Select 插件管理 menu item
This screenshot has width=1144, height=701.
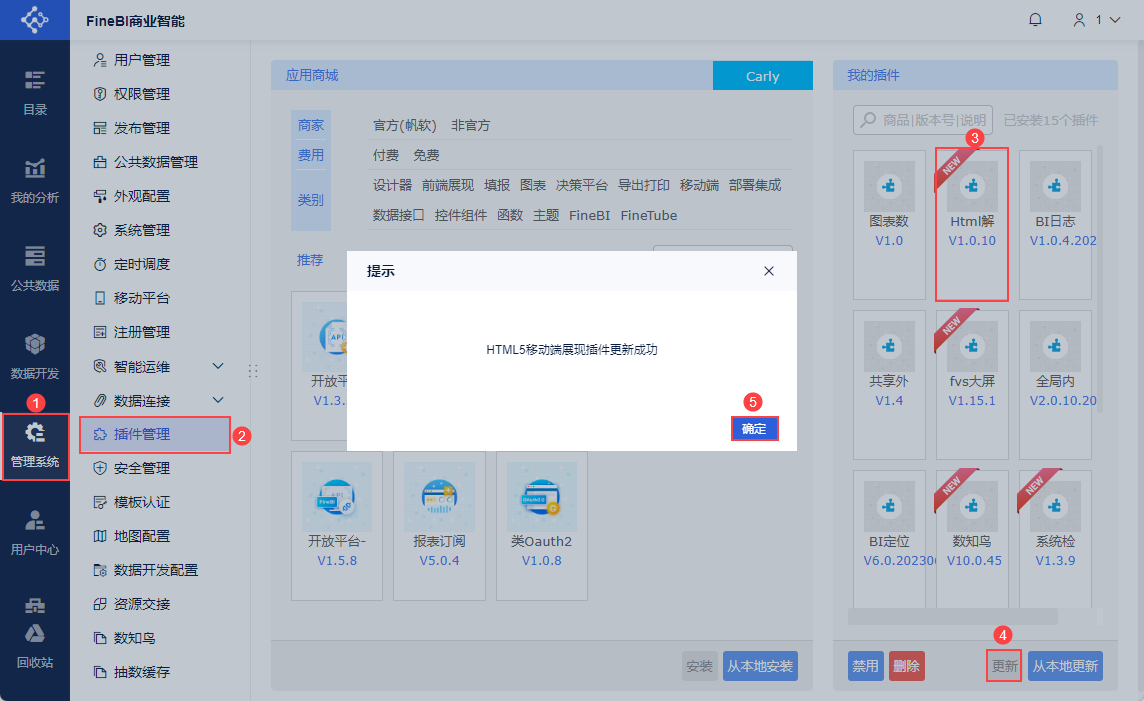point(155,435)
